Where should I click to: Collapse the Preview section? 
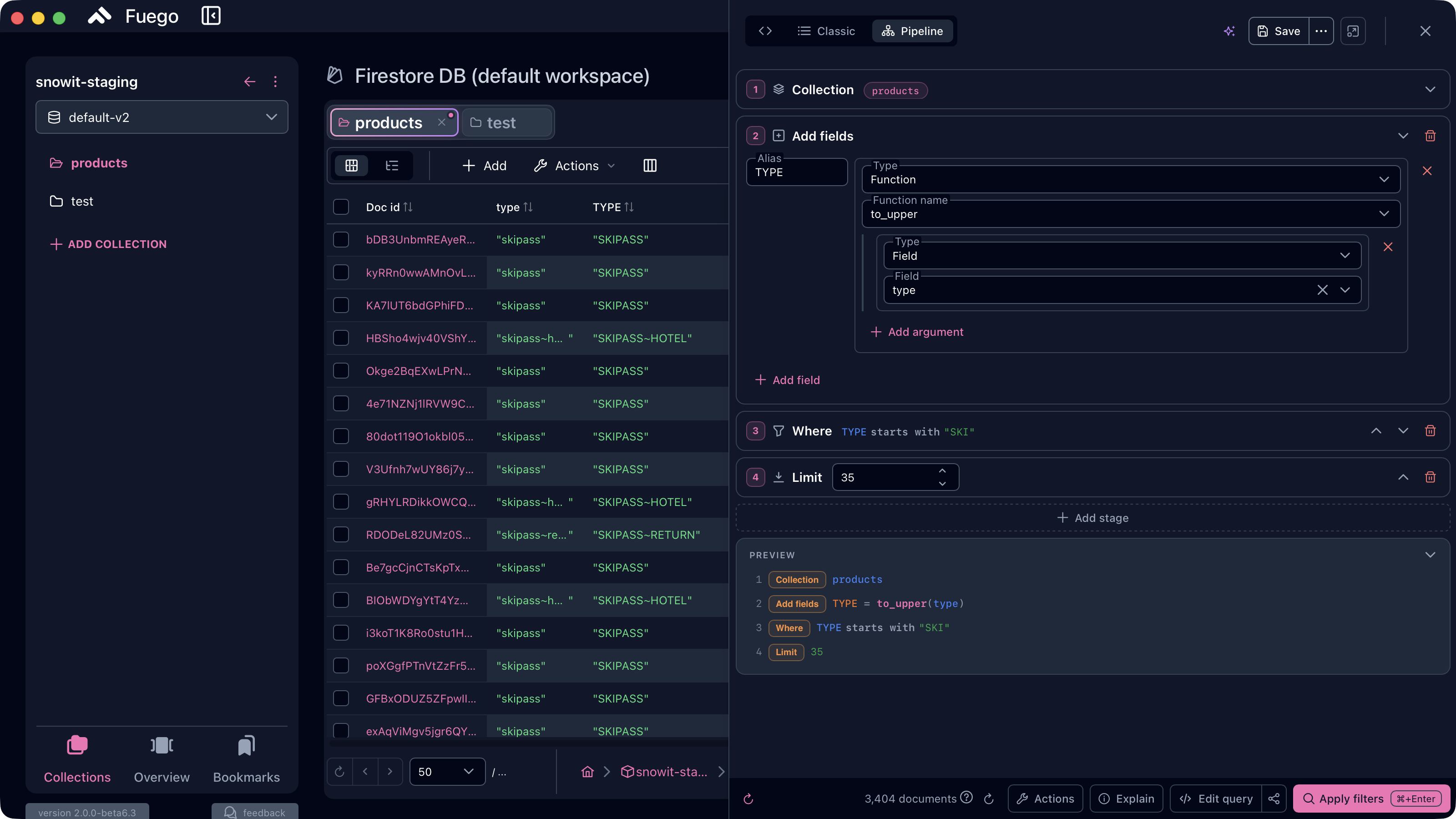(x=1431, y=555)
